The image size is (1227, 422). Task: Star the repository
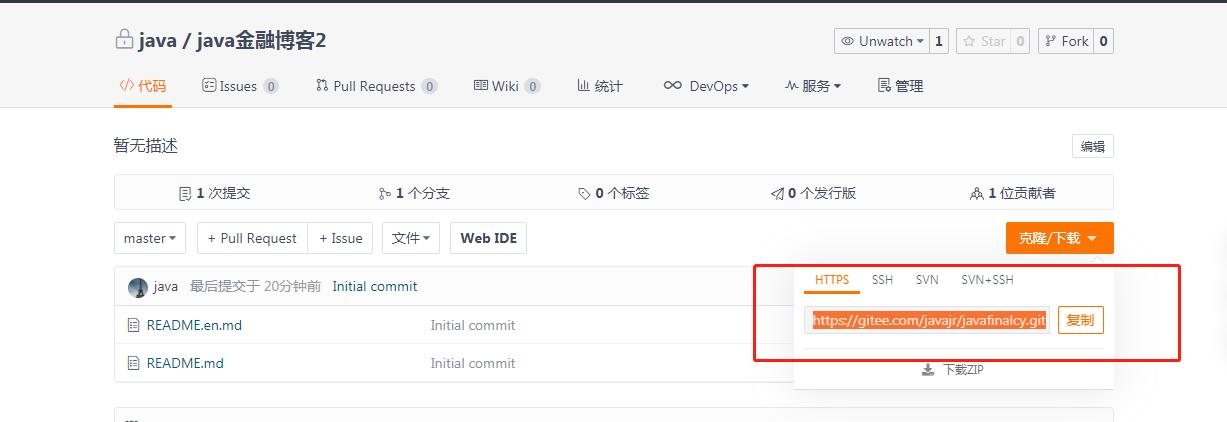pyautogui.click(x=982, y=41)
